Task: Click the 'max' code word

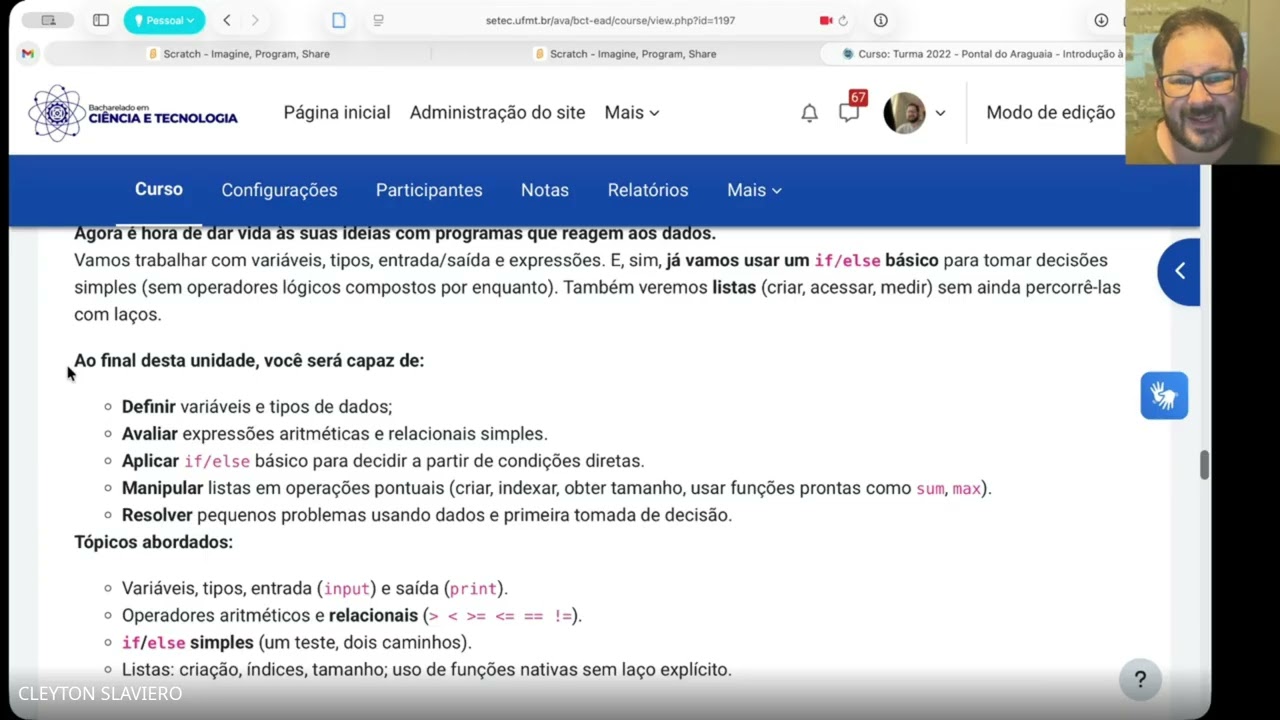Action: [967, 489]
